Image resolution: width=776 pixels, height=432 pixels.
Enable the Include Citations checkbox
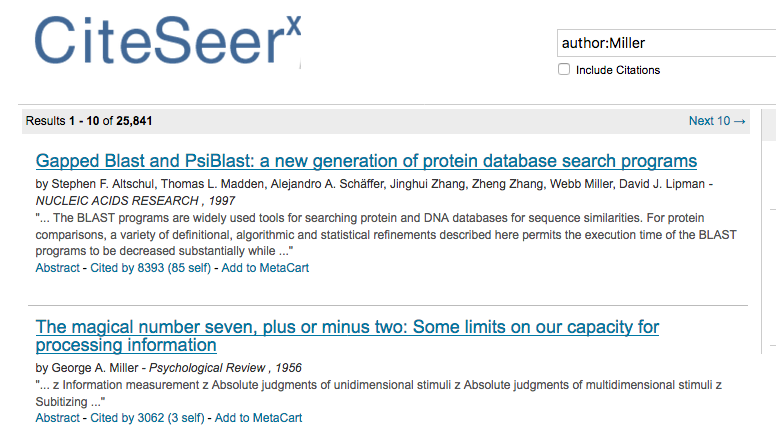click(564, 69)
